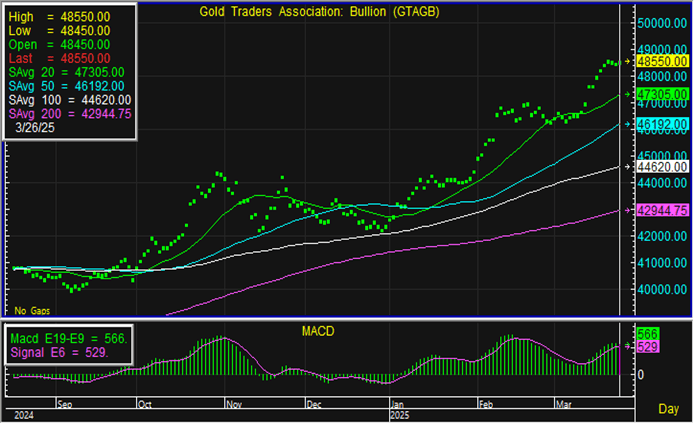Image resolution: width=694 pixels, height=424 pixels.
Task: Click the No Gaps indicator label
Action: point(30,311)
